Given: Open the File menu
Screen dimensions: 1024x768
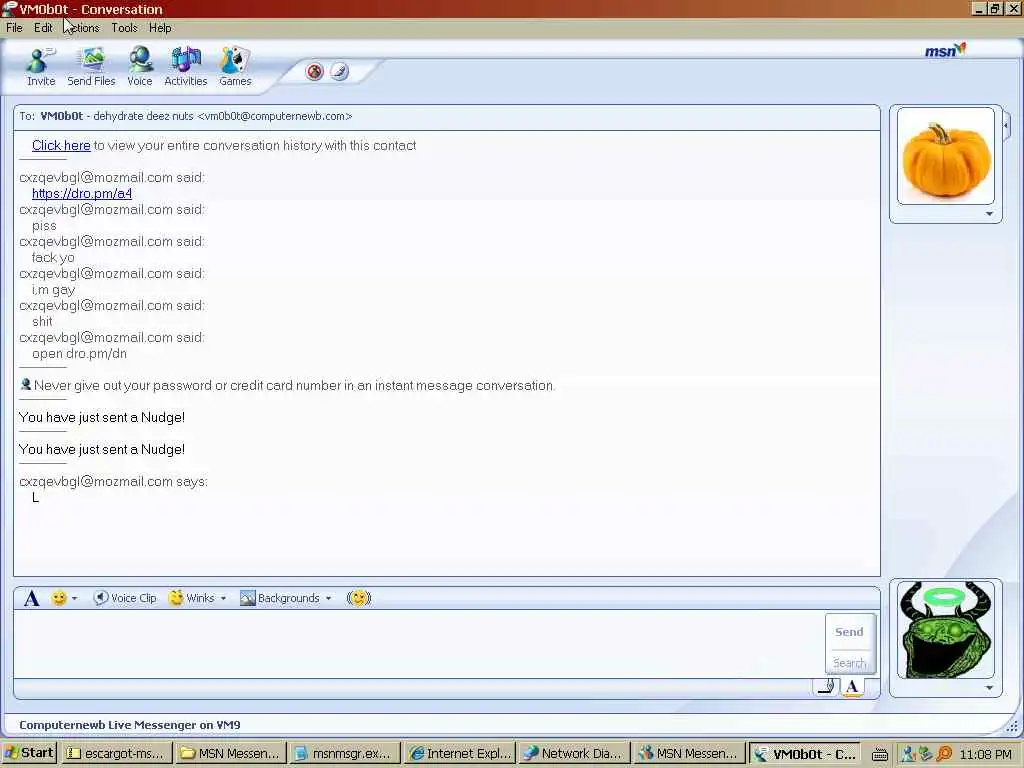Looking at the screenshot, I should (x=14, y=27).
